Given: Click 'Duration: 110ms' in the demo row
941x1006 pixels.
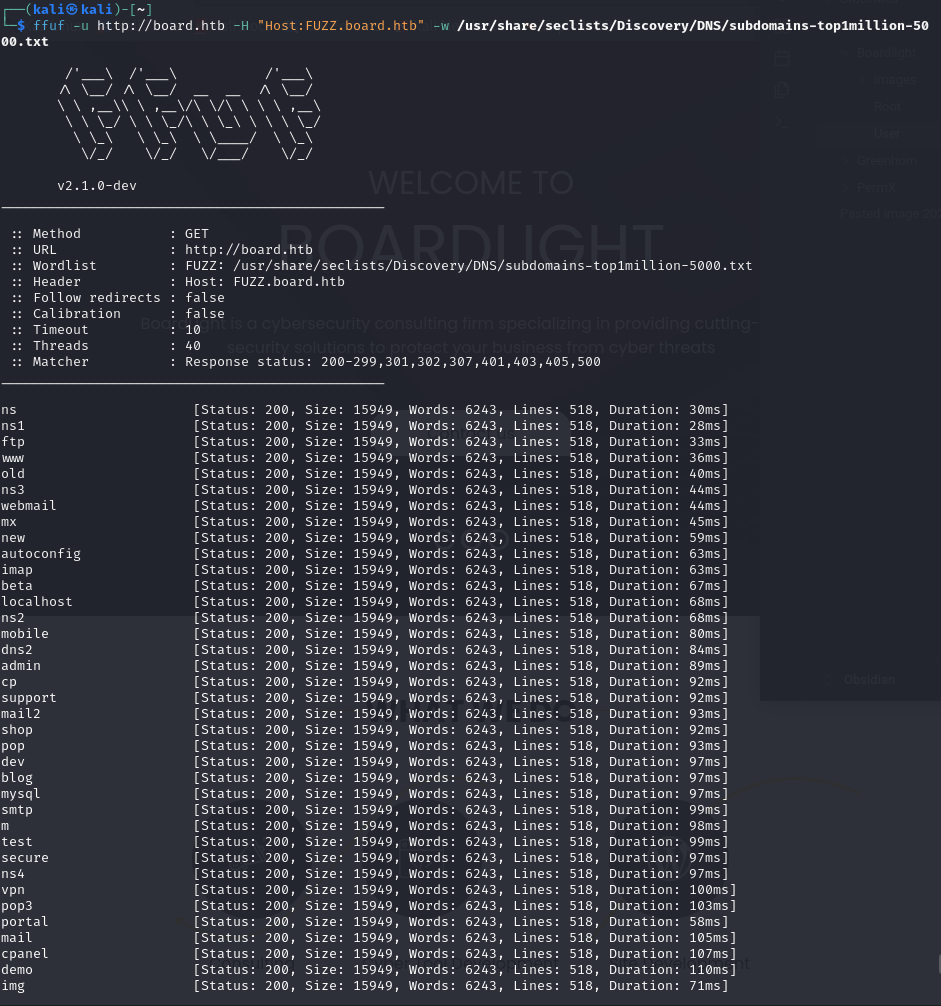Looking at the screenshot, I should click(668, 970).
